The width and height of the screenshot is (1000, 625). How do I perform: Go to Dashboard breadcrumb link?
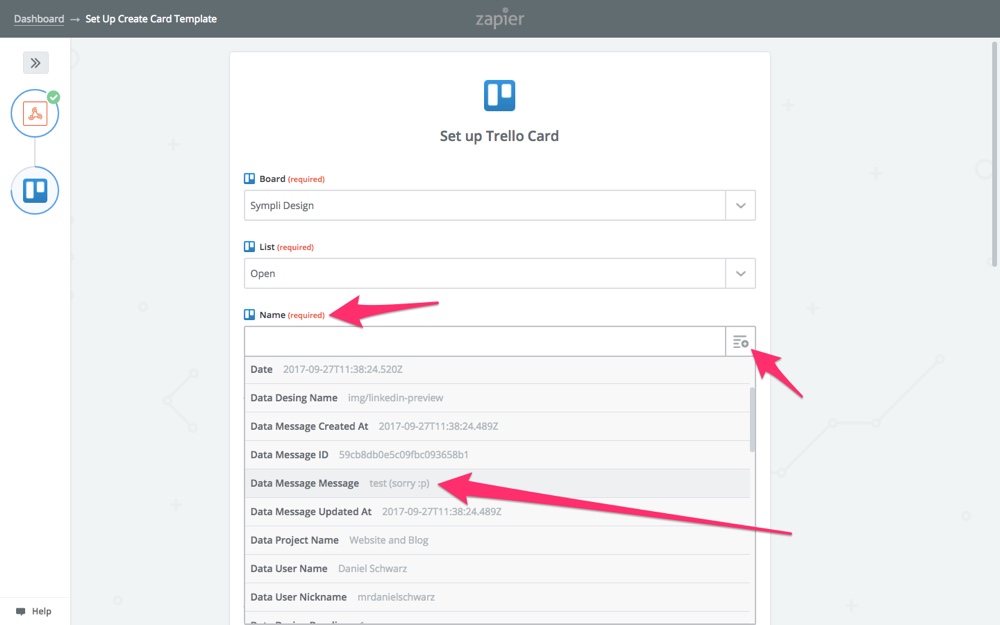point(39,18)
